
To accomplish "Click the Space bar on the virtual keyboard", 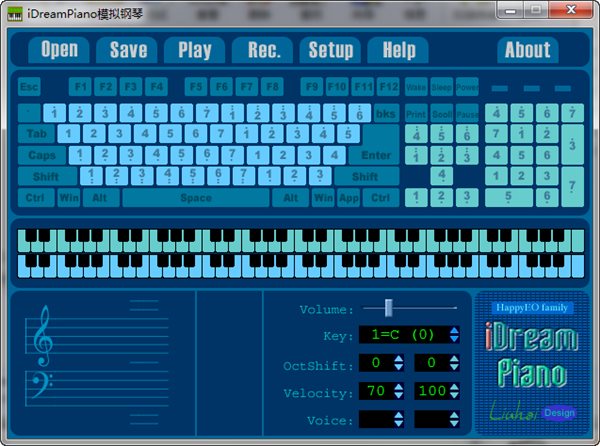I will tap(196, 198).
